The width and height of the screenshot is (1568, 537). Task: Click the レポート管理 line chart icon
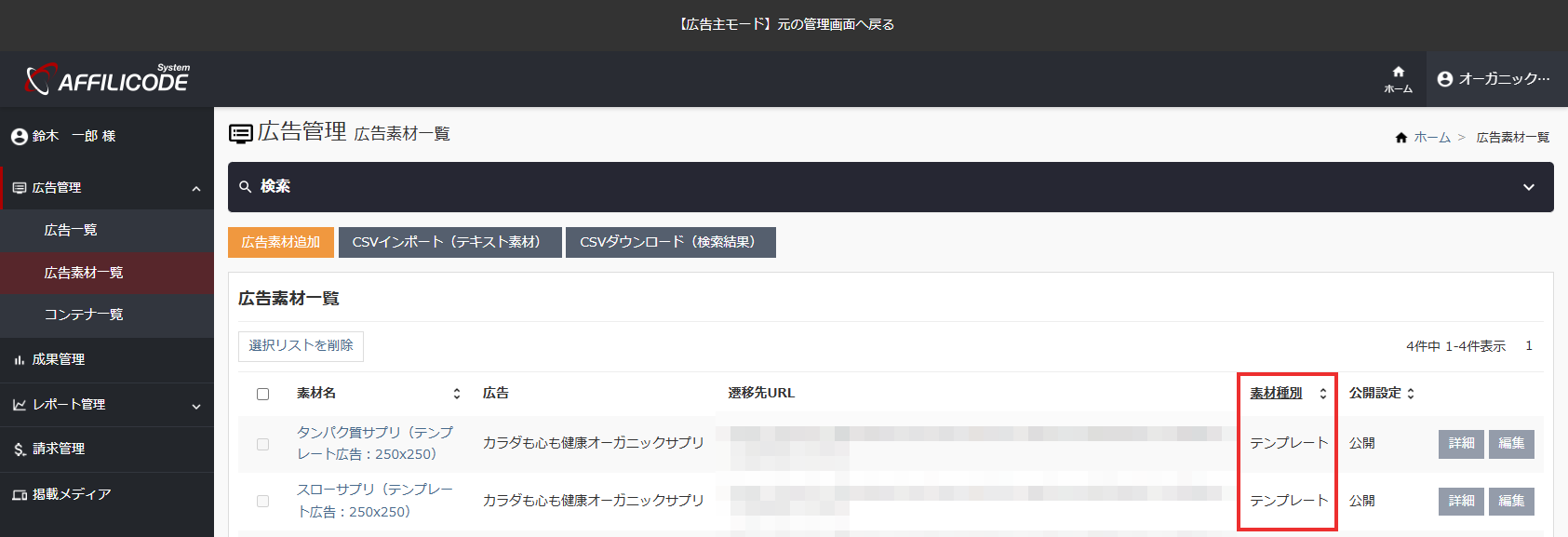[19, 405]
